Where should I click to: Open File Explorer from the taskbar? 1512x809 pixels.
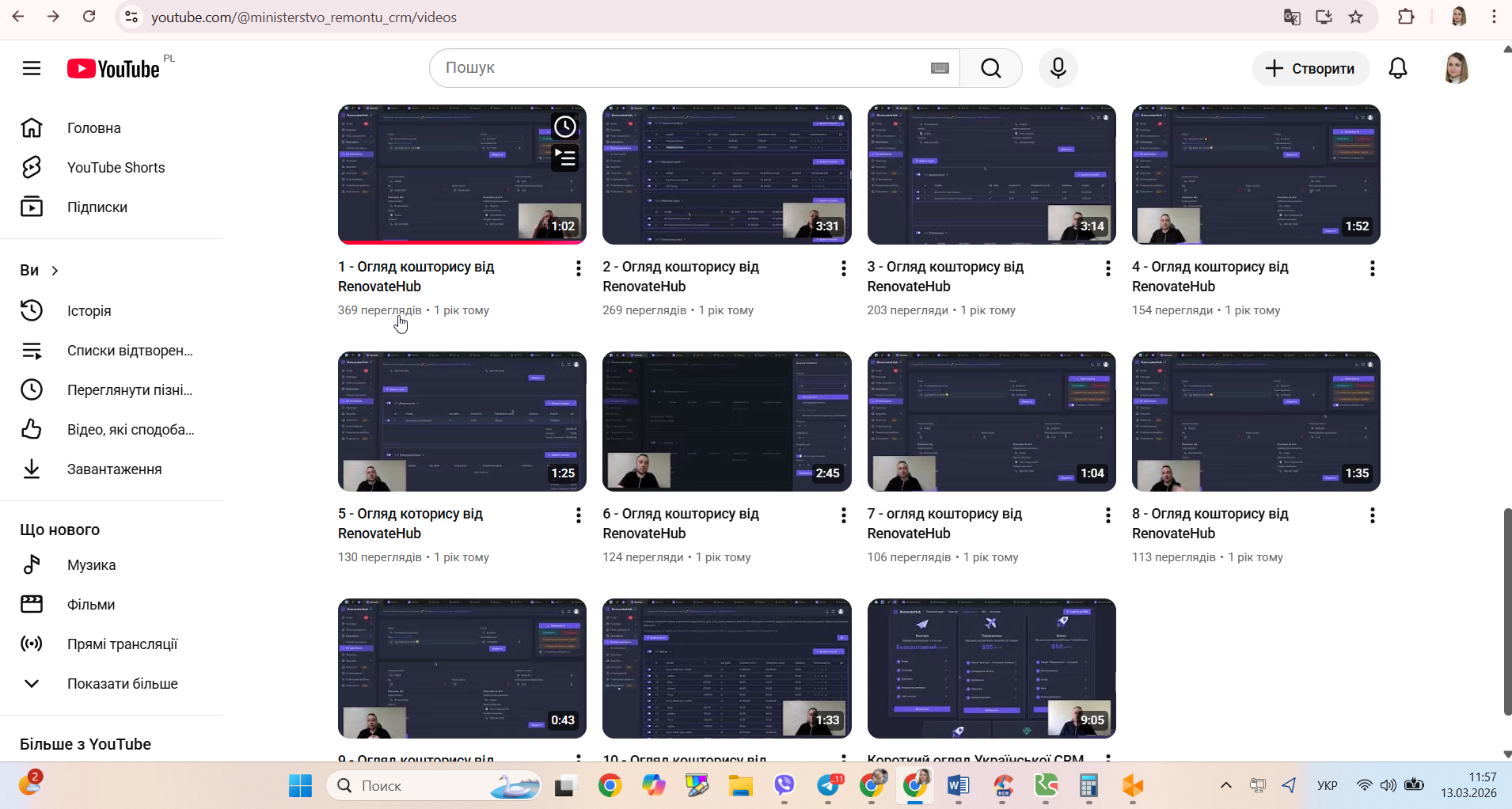click(741, 786)
